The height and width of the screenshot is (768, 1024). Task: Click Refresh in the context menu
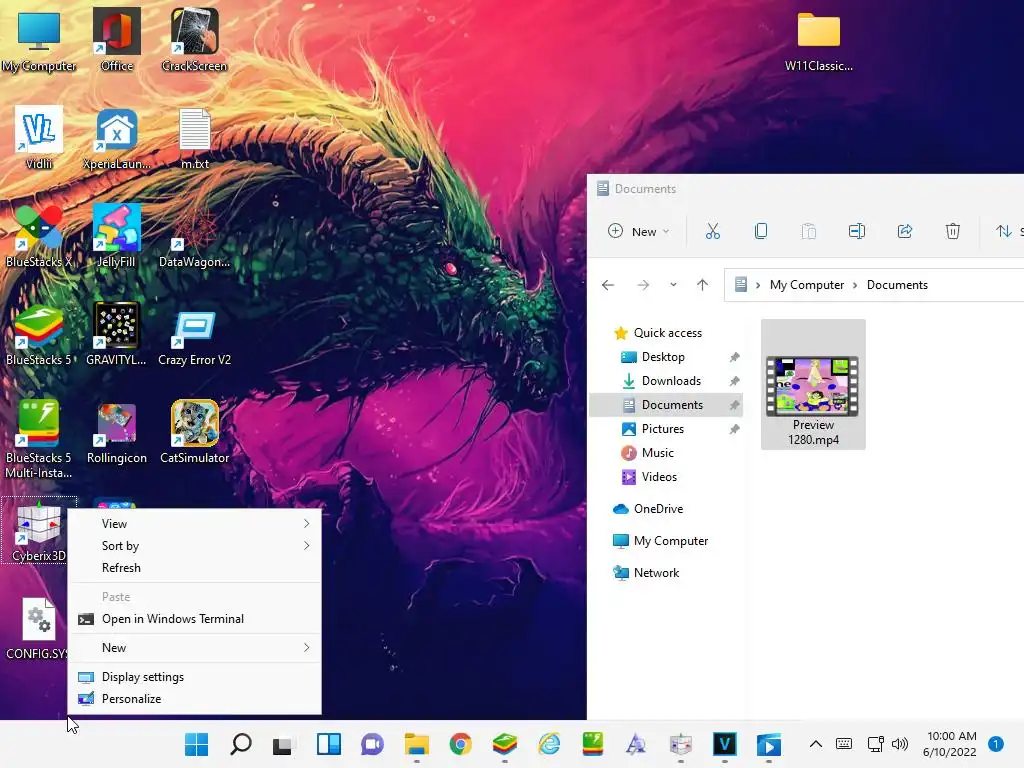click(x=195, y=568)
